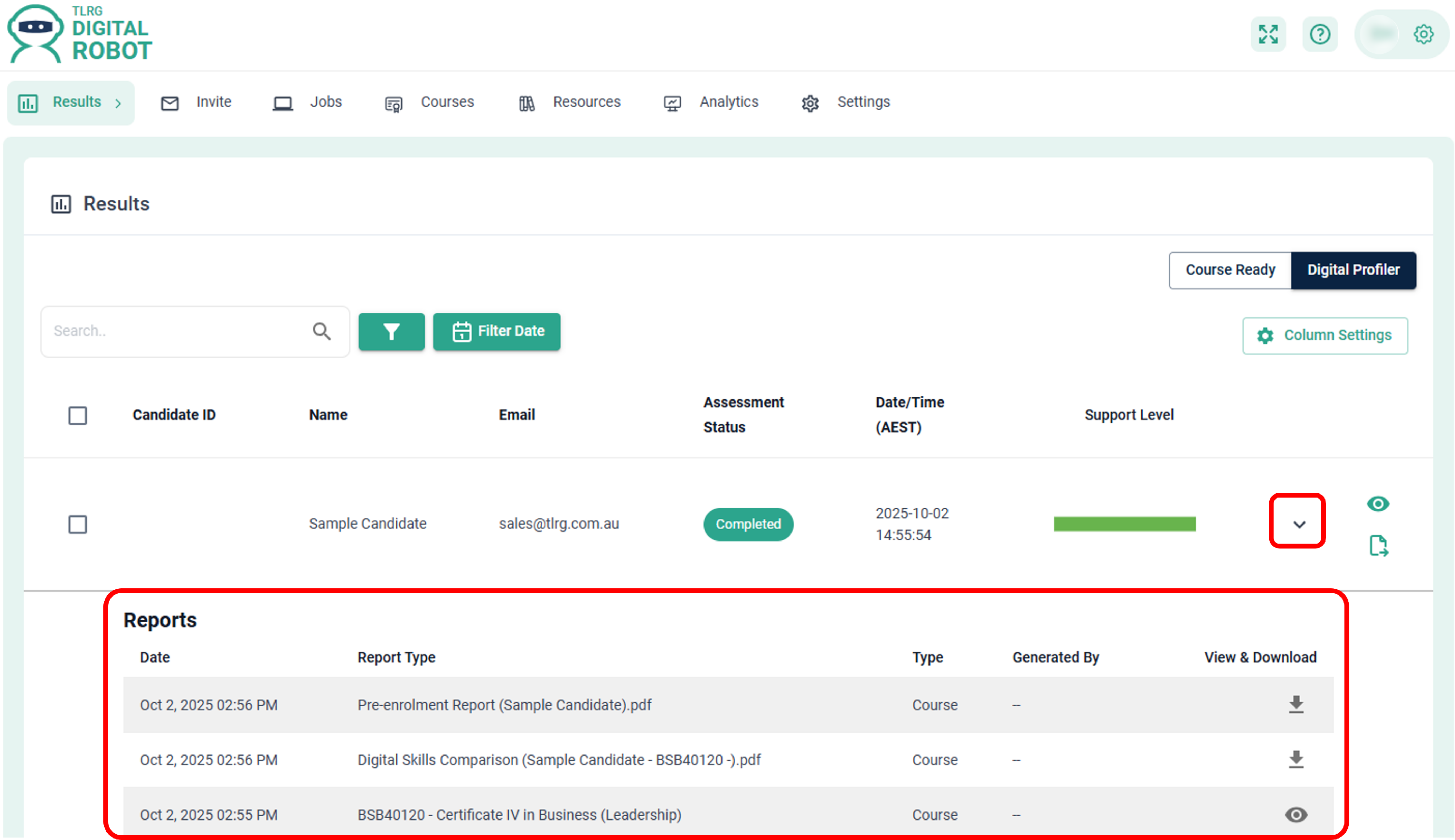Expand the Results tab arrow

118,103
